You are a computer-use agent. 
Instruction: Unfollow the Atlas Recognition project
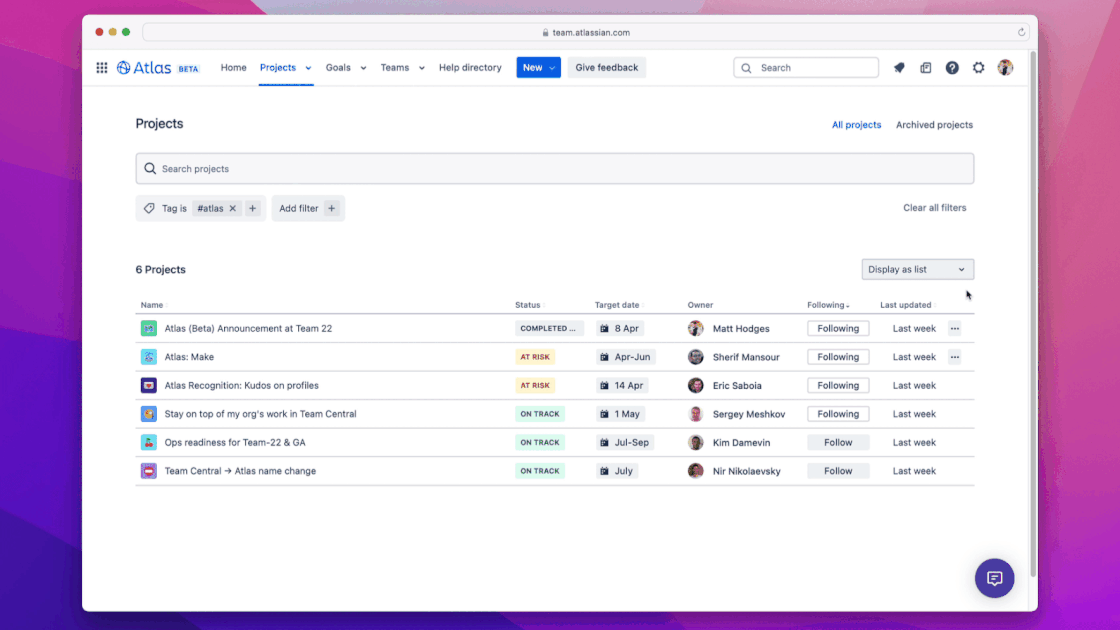click(838, 385)
